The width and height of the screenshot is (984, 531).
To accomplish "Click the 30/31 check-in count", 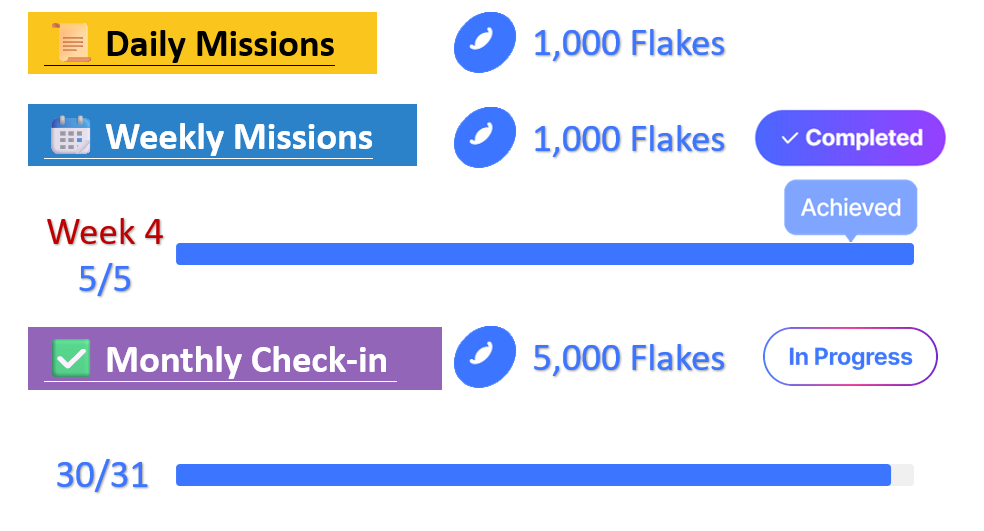I will click(x=102, y=475).
